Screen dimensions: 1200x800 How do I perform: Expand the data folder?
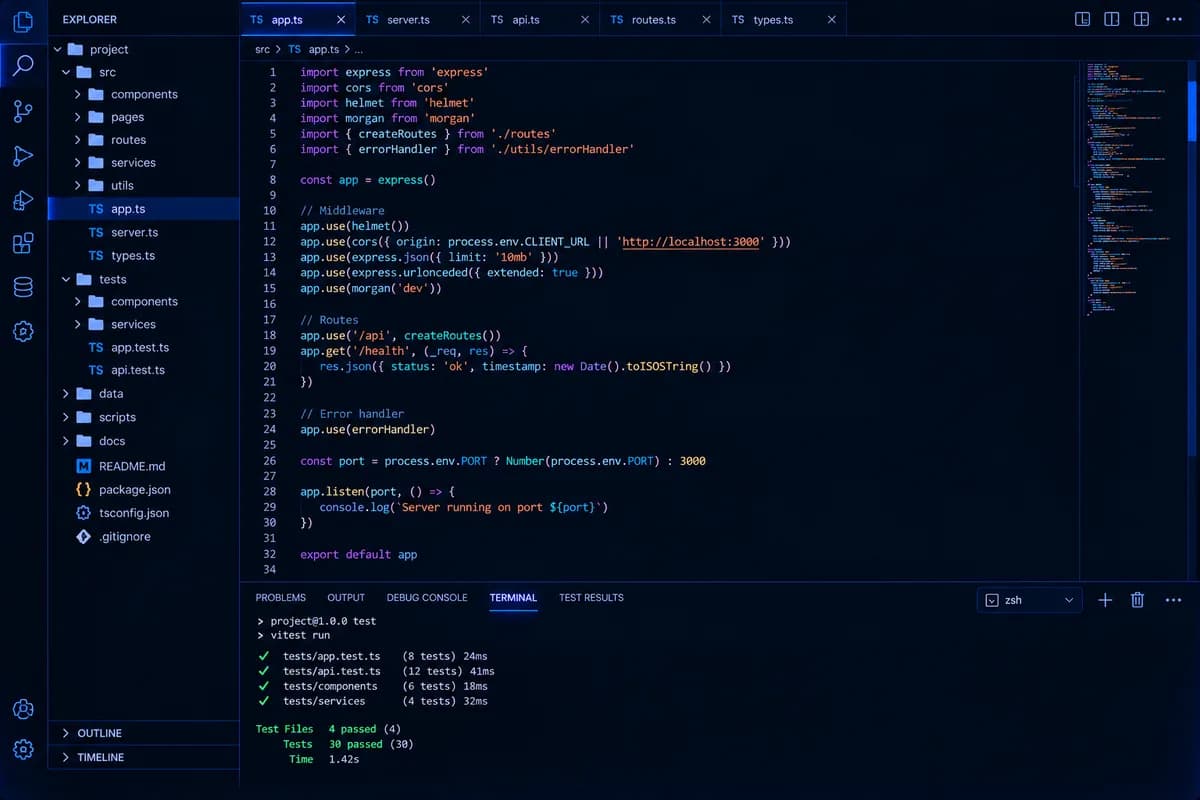pyautogui.click(x=66, y=393)
